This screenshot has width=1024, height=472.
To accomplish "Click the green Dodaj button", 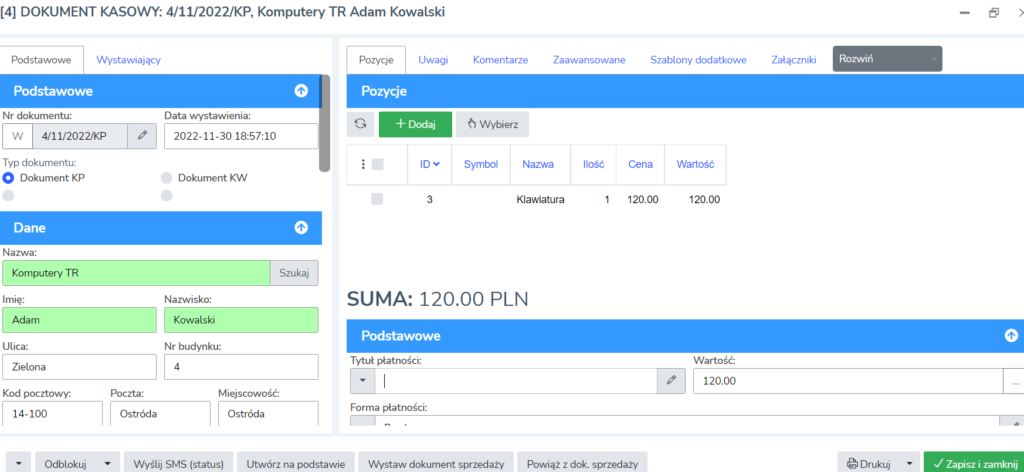I will 415,124.
